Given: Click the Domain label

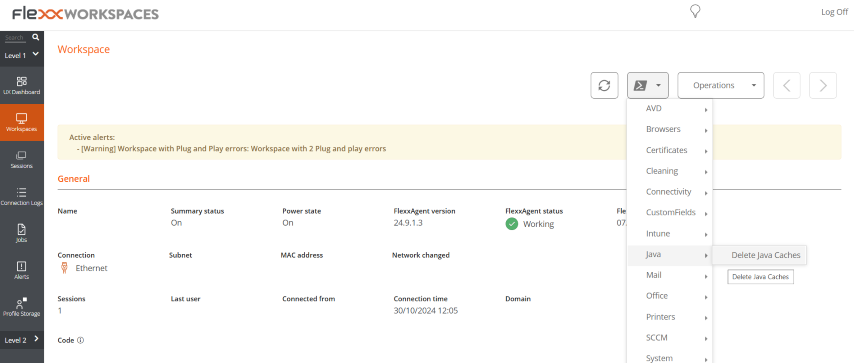Looking at the screenshot, I should (x=518, y=299).
